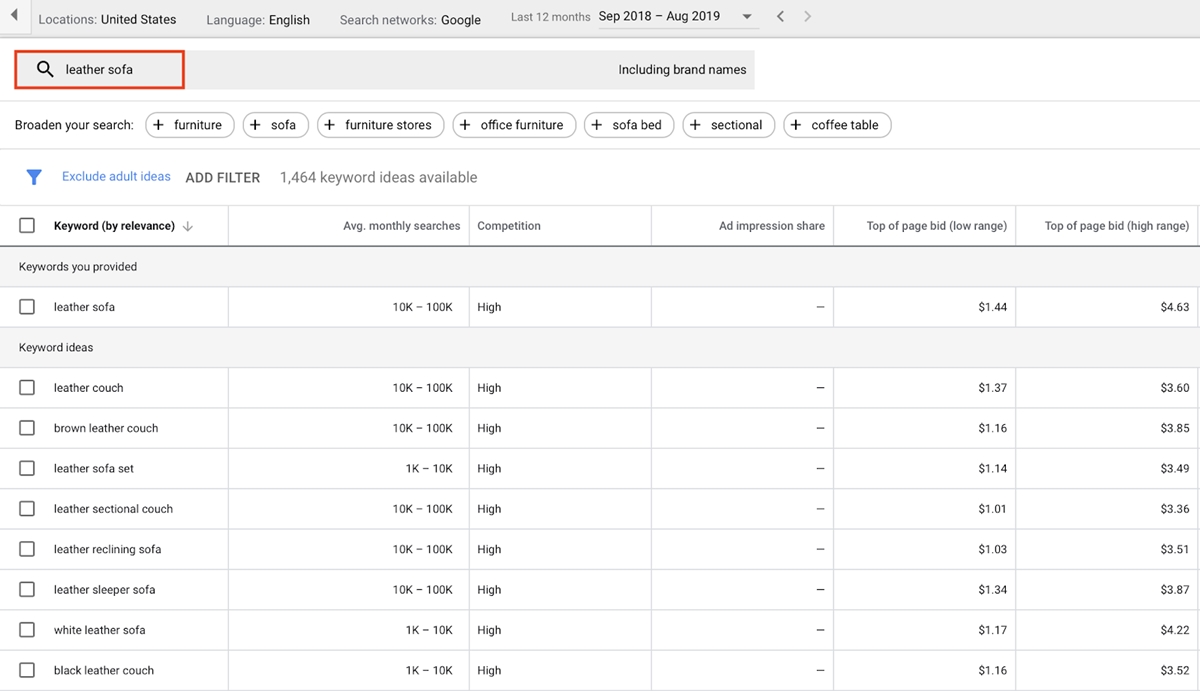Click the $4.63 high range bid
This screenshot has height=691, width=1200.
click(1175, 307)
